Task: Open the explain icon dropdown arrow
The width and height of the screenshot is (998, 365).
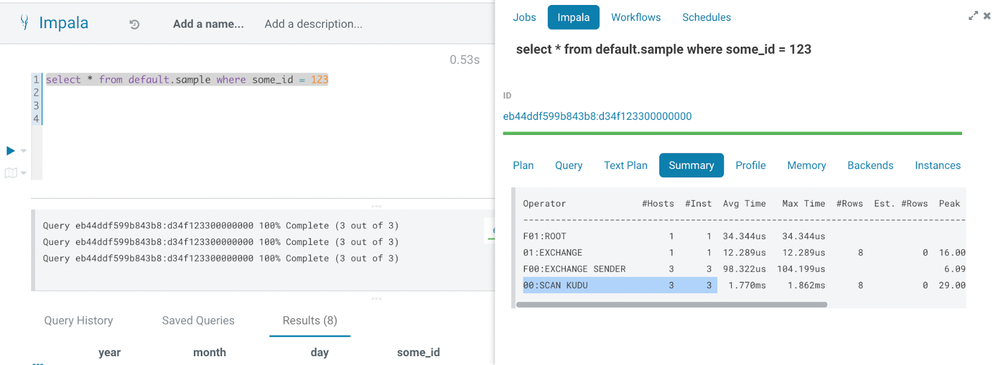Action: coord(24,173)
